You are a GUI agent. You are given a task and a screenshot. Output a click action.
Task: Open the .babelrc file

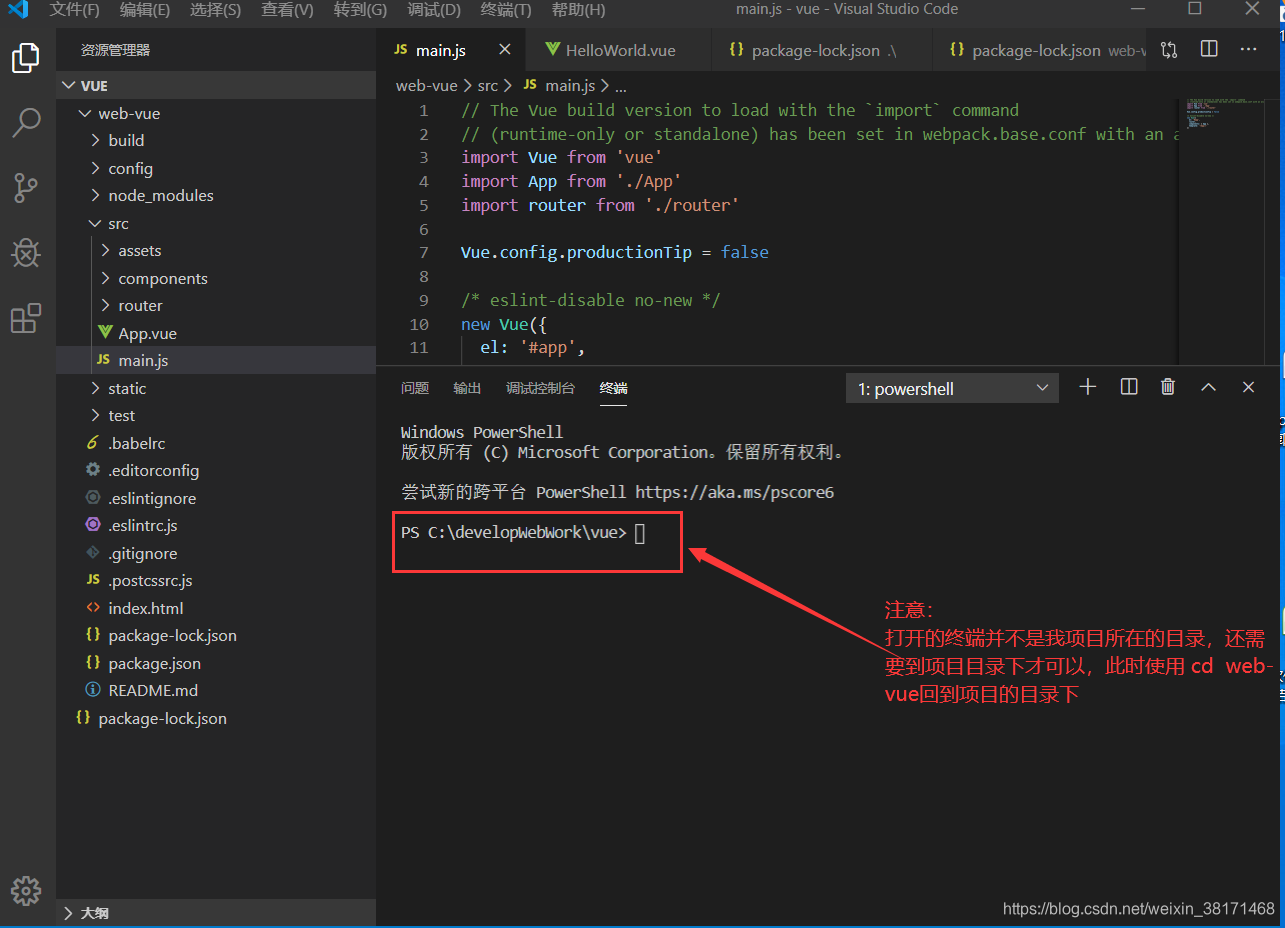click(x=216, y=443)
